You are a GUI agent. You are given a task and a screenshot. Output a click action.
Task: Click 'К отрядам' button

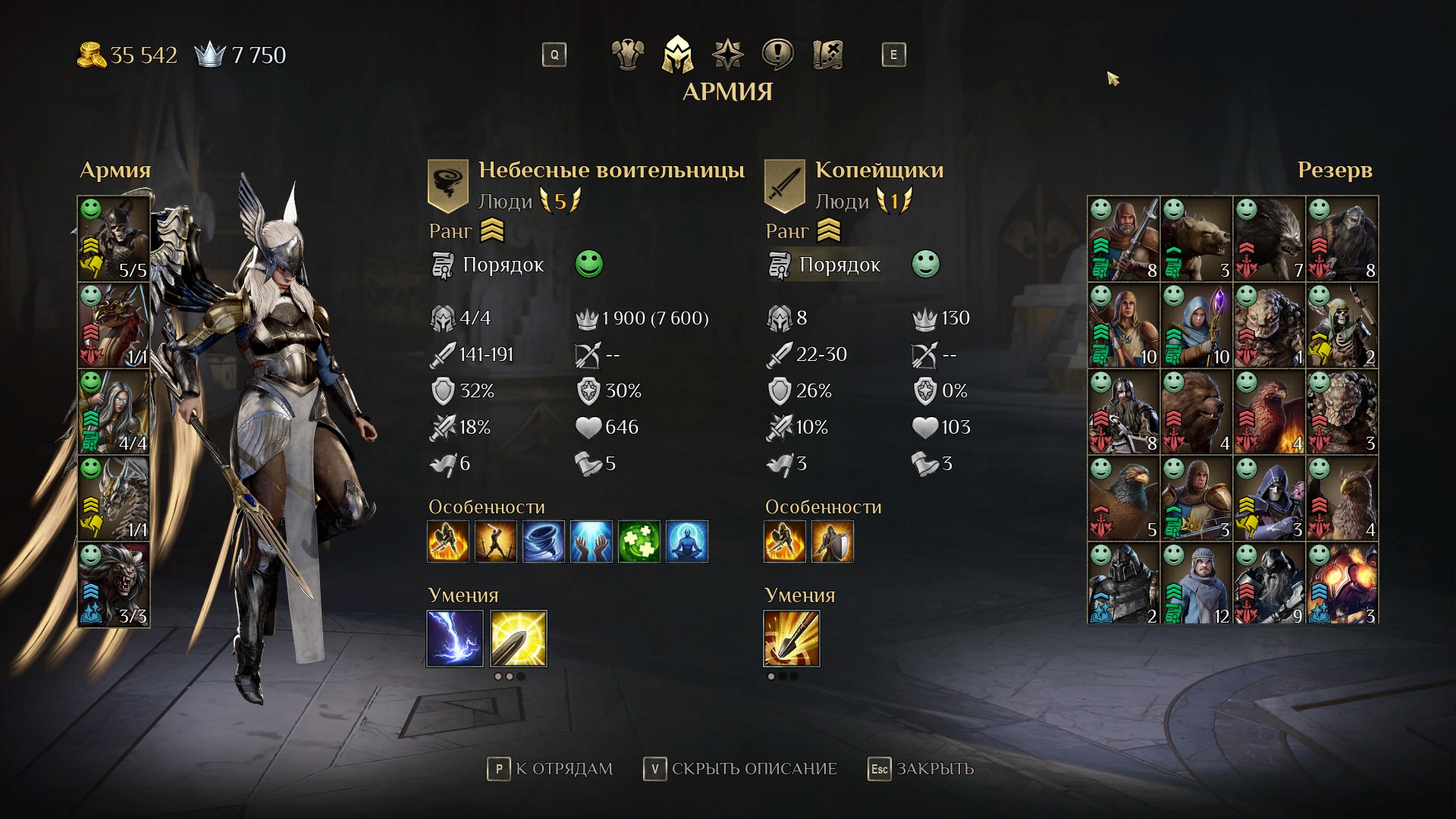point(550,769)
